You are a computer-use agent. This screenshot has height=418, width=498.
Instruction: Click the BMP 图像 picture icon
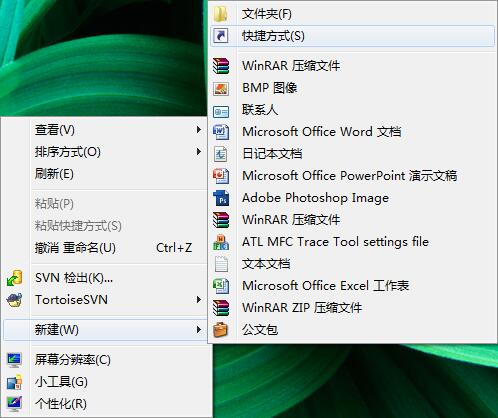221,88
